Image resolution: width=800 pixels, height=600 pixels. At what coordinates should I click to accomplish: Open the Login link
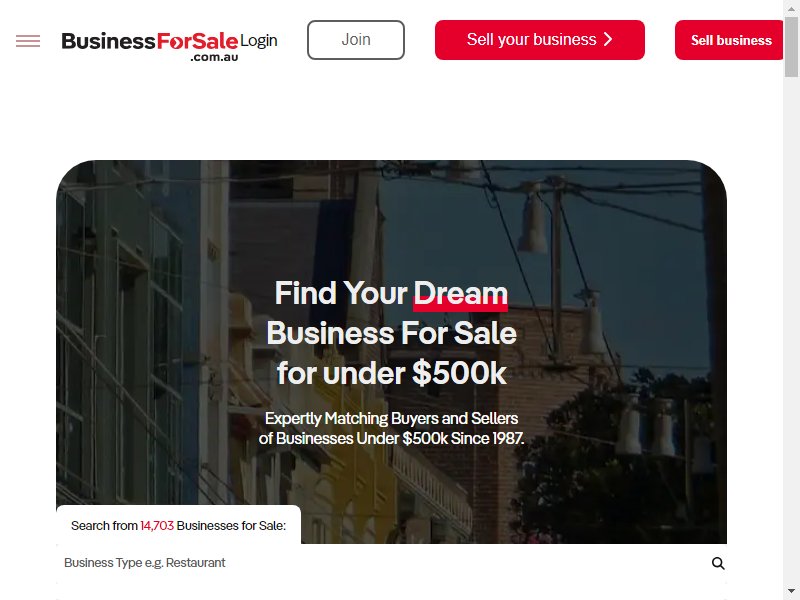tap(259, 40)
